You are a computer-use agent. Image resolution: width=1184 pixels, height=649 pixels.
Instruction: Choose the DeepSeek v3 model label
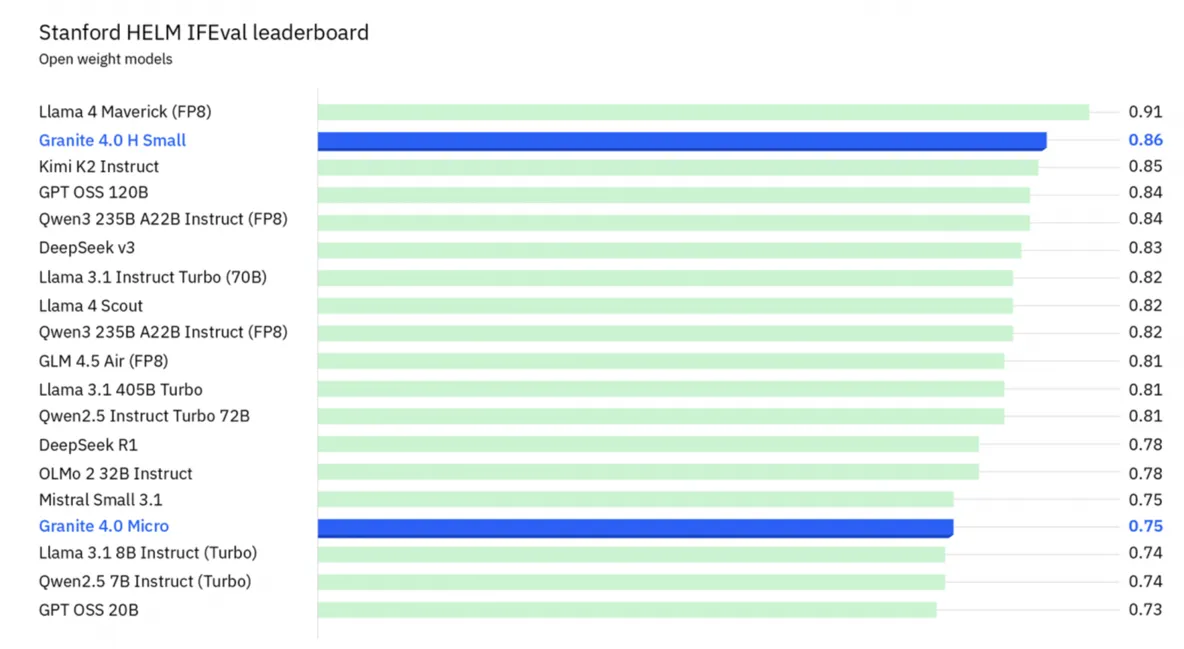point(86,248)
